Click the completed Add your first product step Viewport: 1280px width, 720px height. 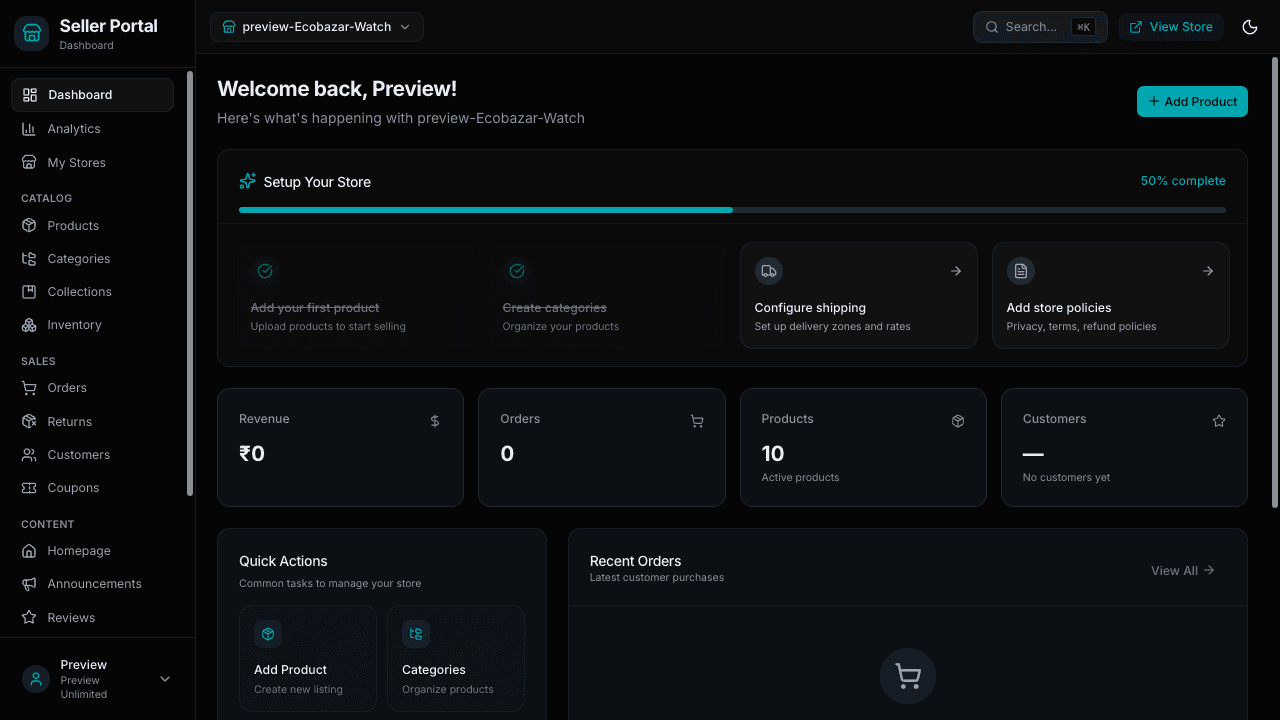coord(355,296)
